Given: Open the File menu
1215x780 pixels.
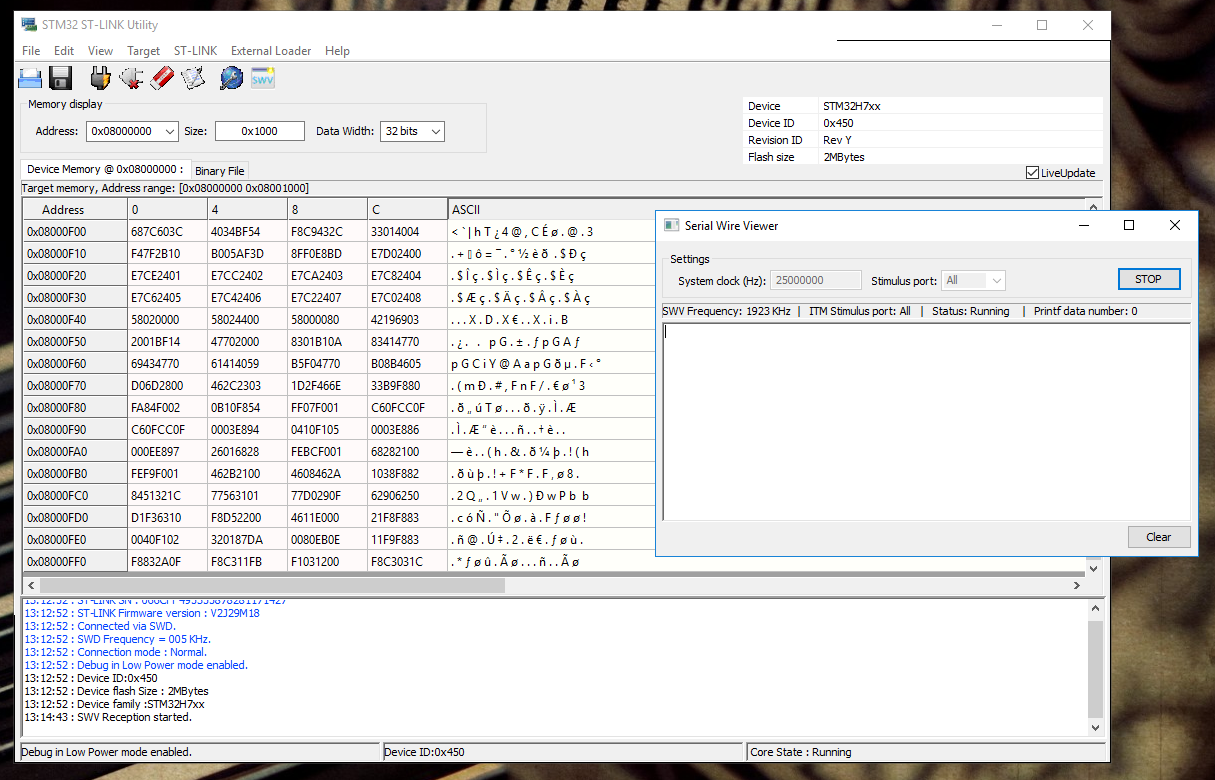Looking at the screenshot, I should click(x=31, y=51).
